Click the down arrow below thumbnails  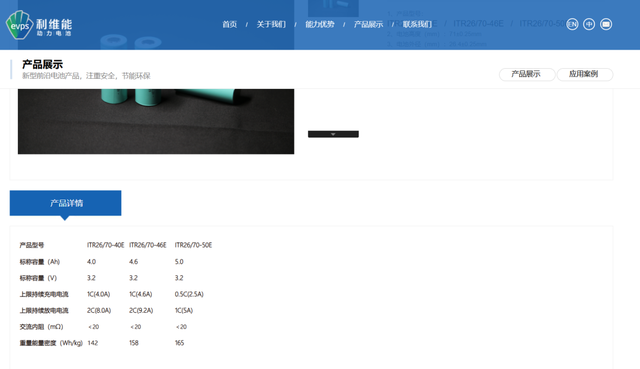coord(333,134)
